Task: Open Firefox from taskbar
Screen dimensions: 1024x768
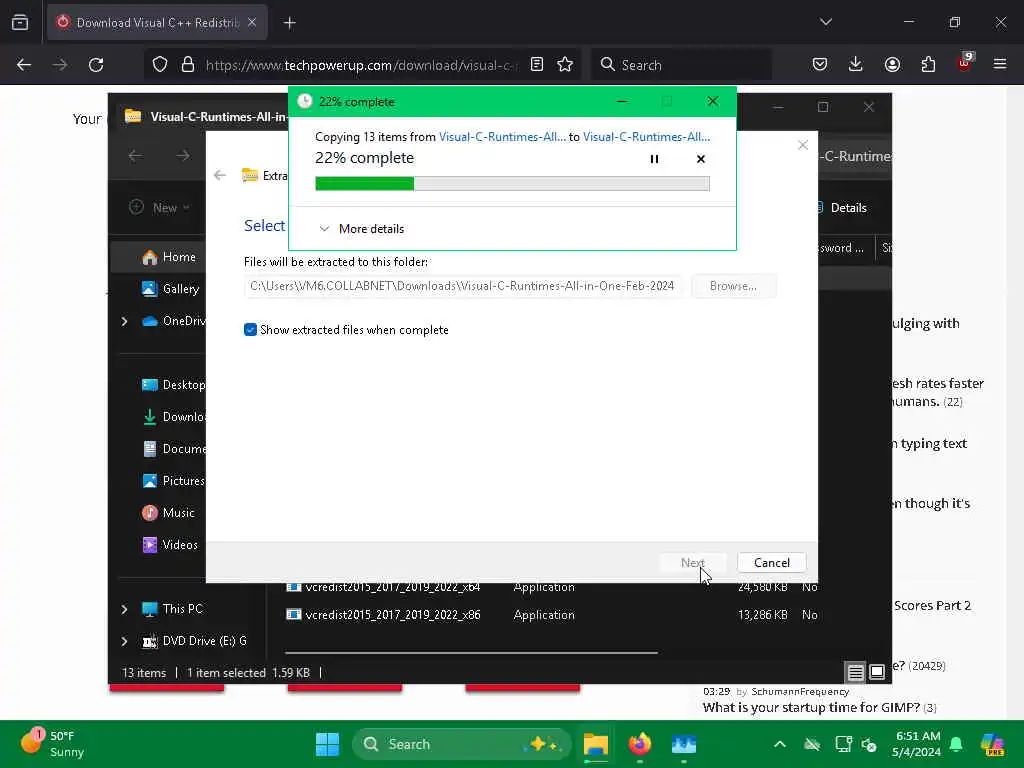Action: (640, 744)
